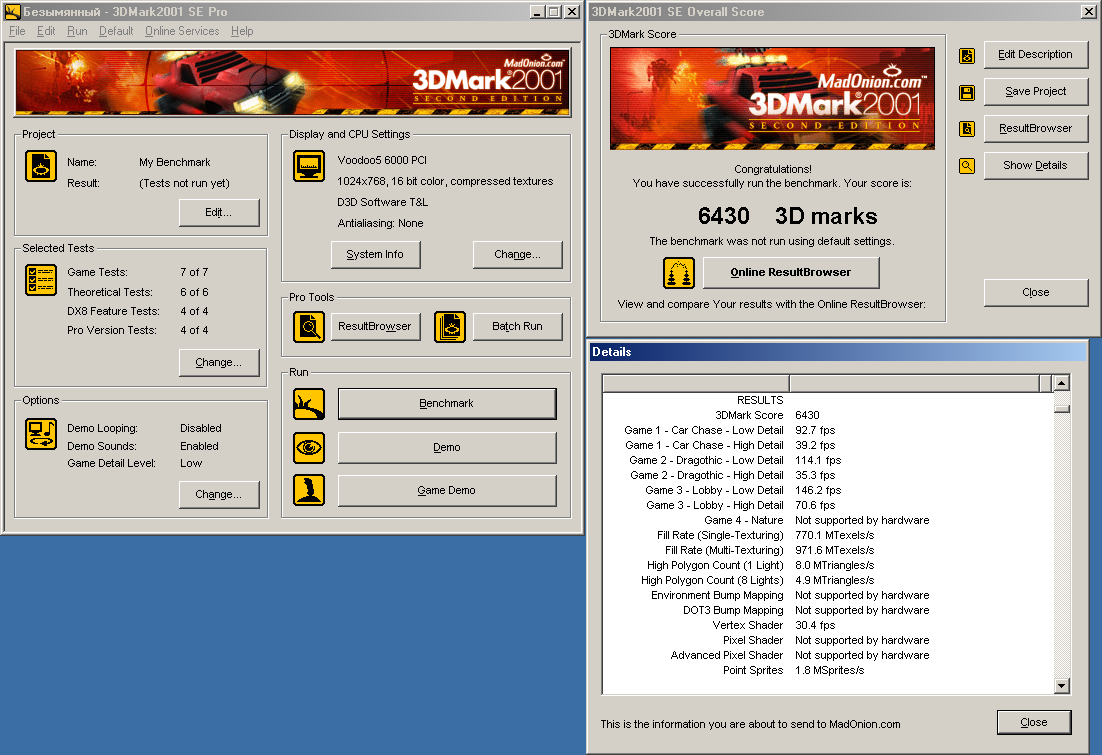Click the Save Project button
The image size is (1102, 755).
tap(1035, 91)
